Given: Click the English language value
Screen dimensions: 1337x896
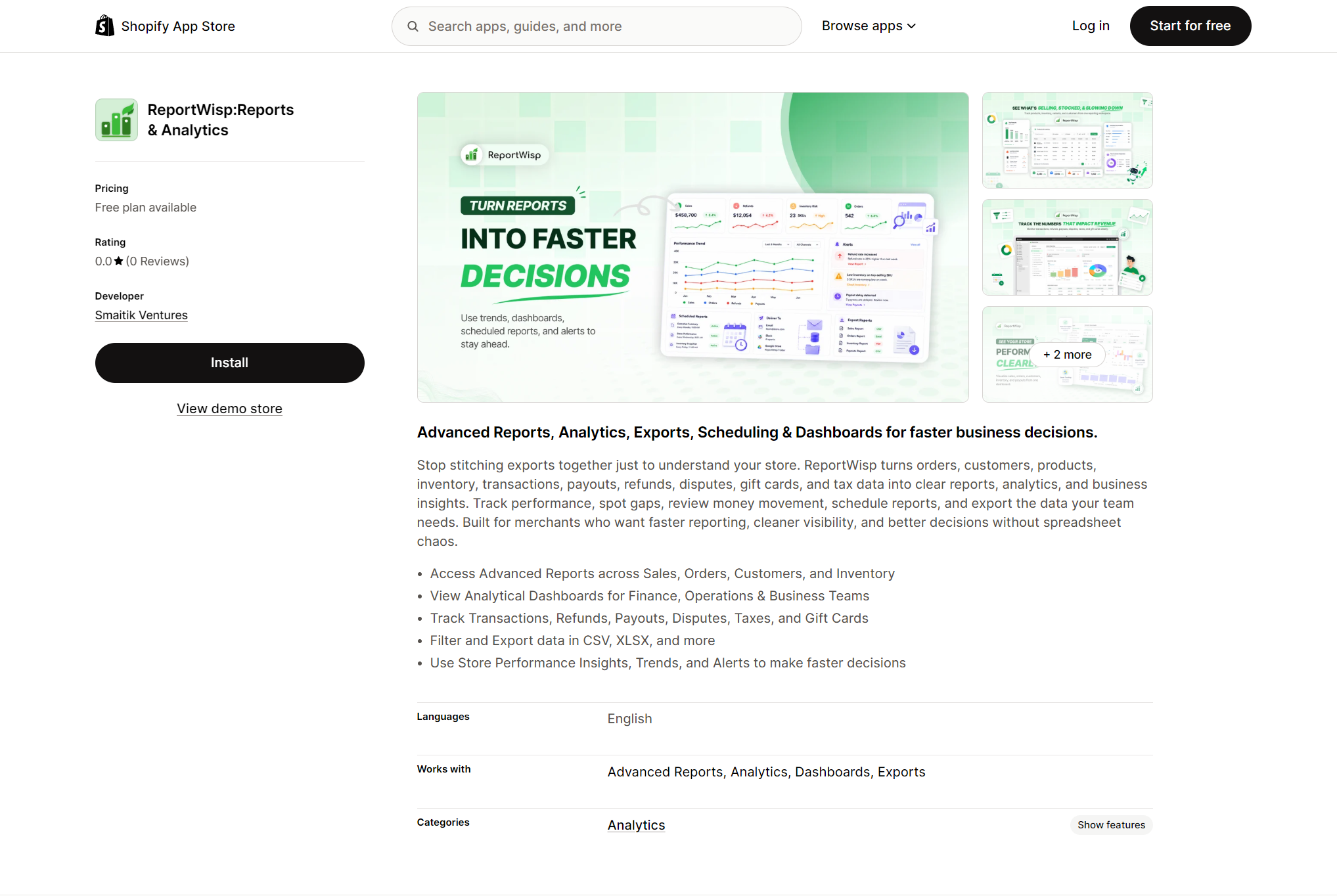Looking at the screenshot, I should coord(629,719).
